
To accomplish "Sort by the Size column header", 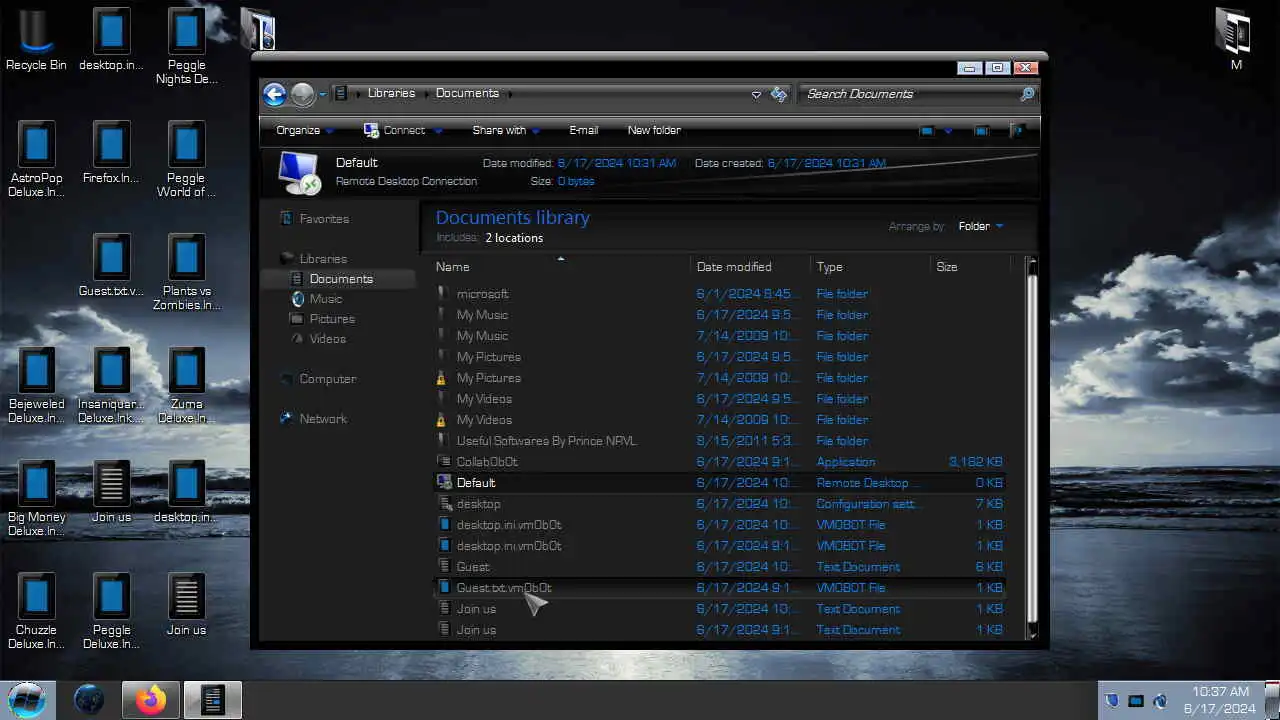I will 970,267.
